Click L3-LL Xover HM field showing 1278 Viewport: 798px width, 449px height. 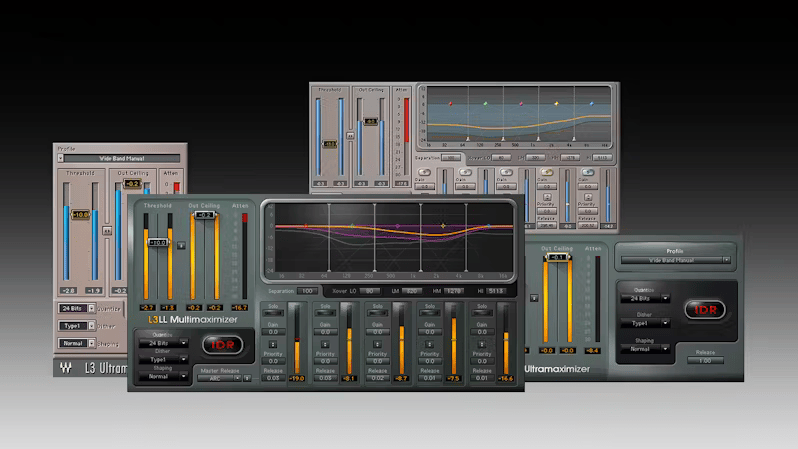pos(454,291)
